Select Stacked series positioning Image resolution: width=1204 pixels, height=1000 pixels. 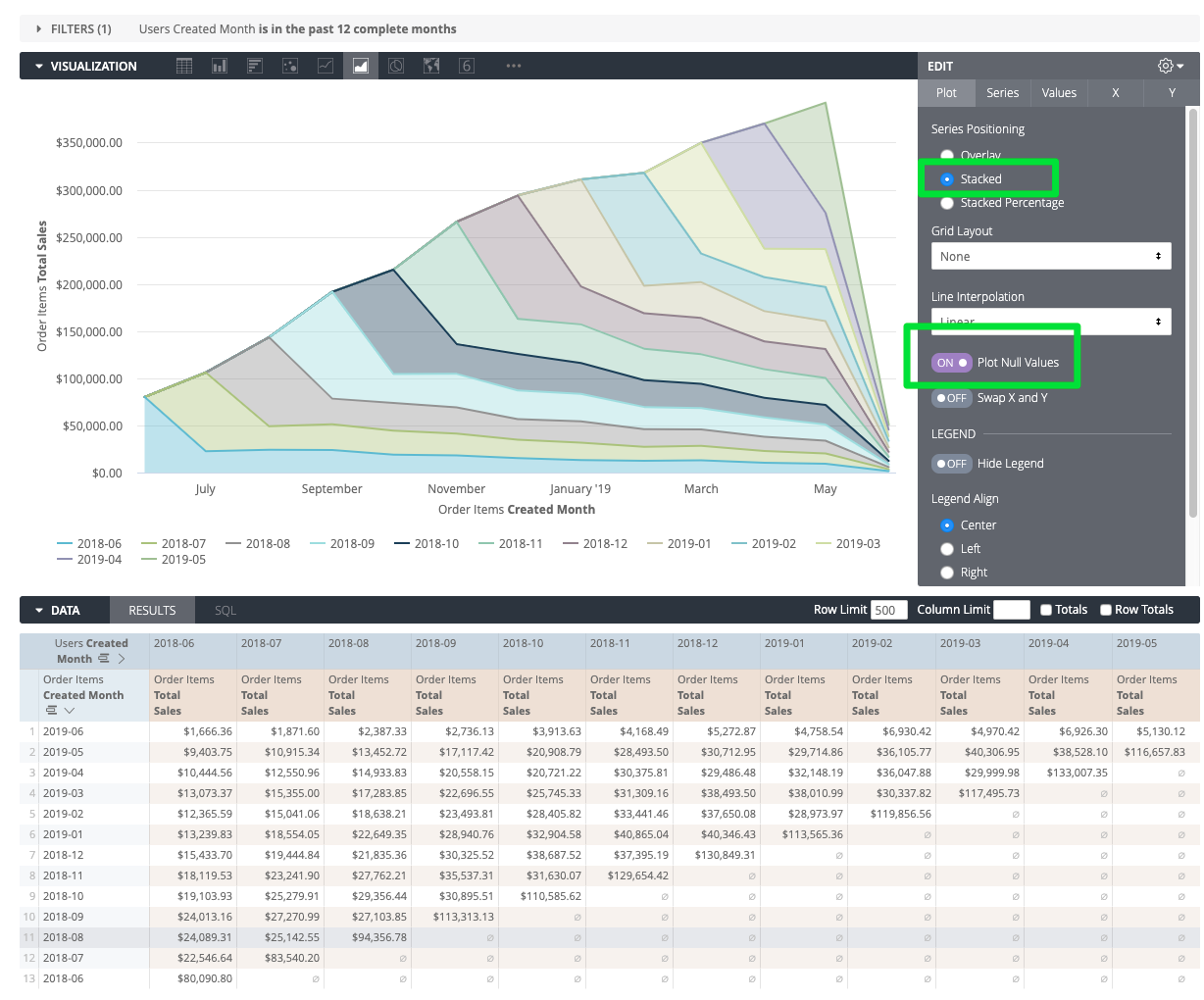pyautogui.click(x=947, y=179)
